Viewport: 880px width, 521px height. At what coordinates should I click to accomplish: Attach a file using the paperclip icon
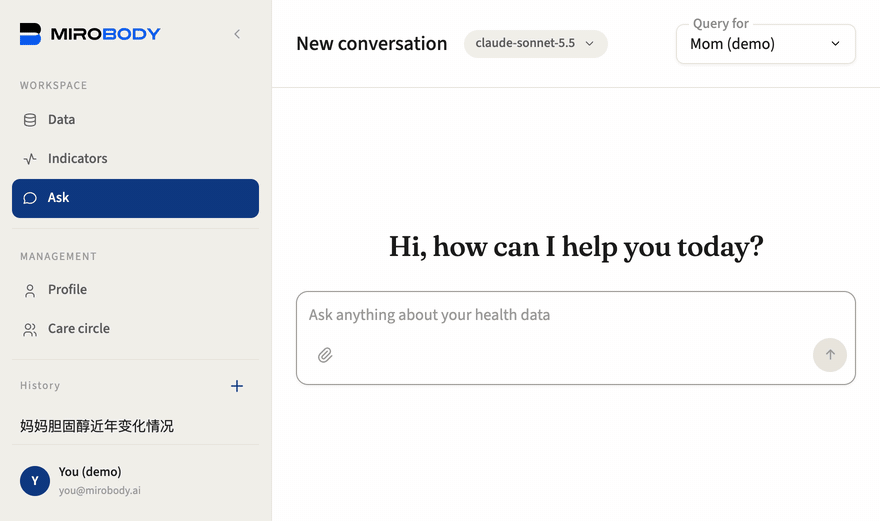click(325, 355)
